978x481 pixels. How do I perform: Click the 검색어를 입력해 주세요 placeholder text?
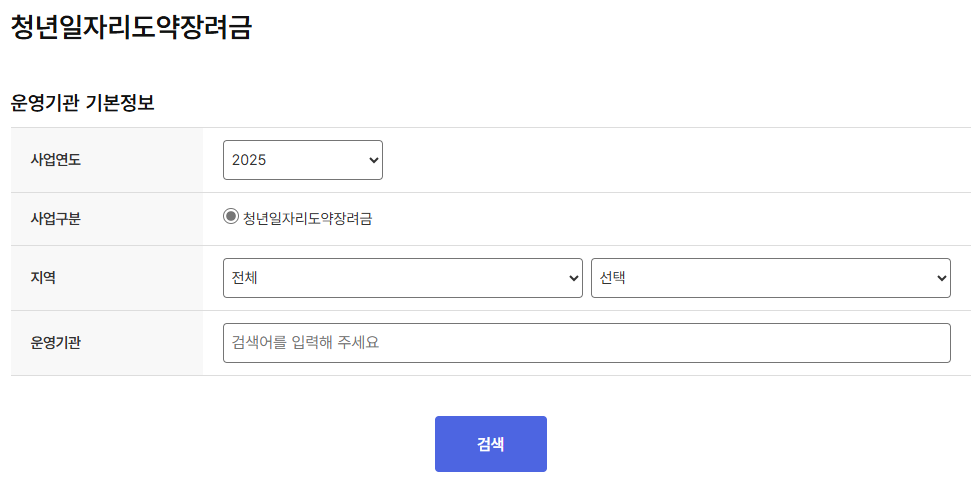[x=305, y=343]
